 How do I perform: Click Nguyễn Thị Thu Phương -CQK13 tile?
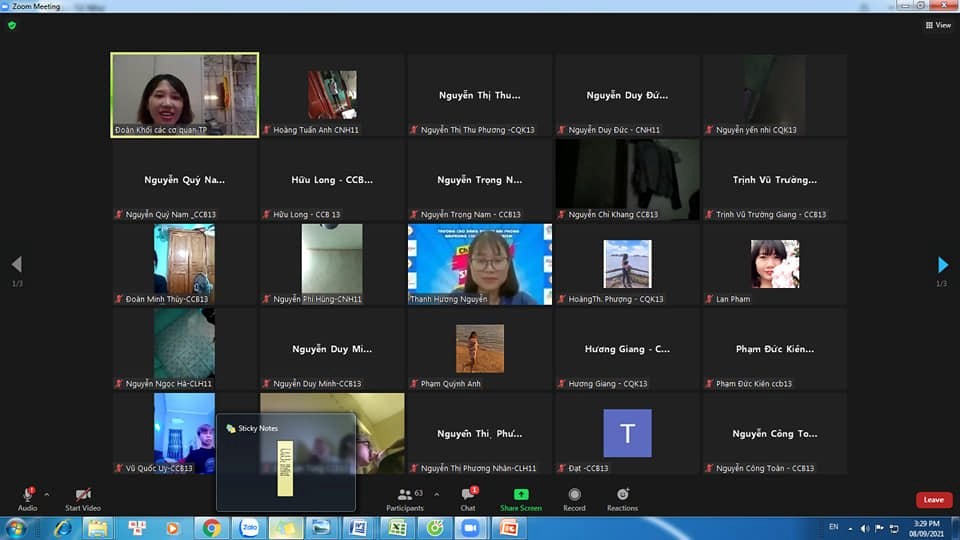click(479, 95)
